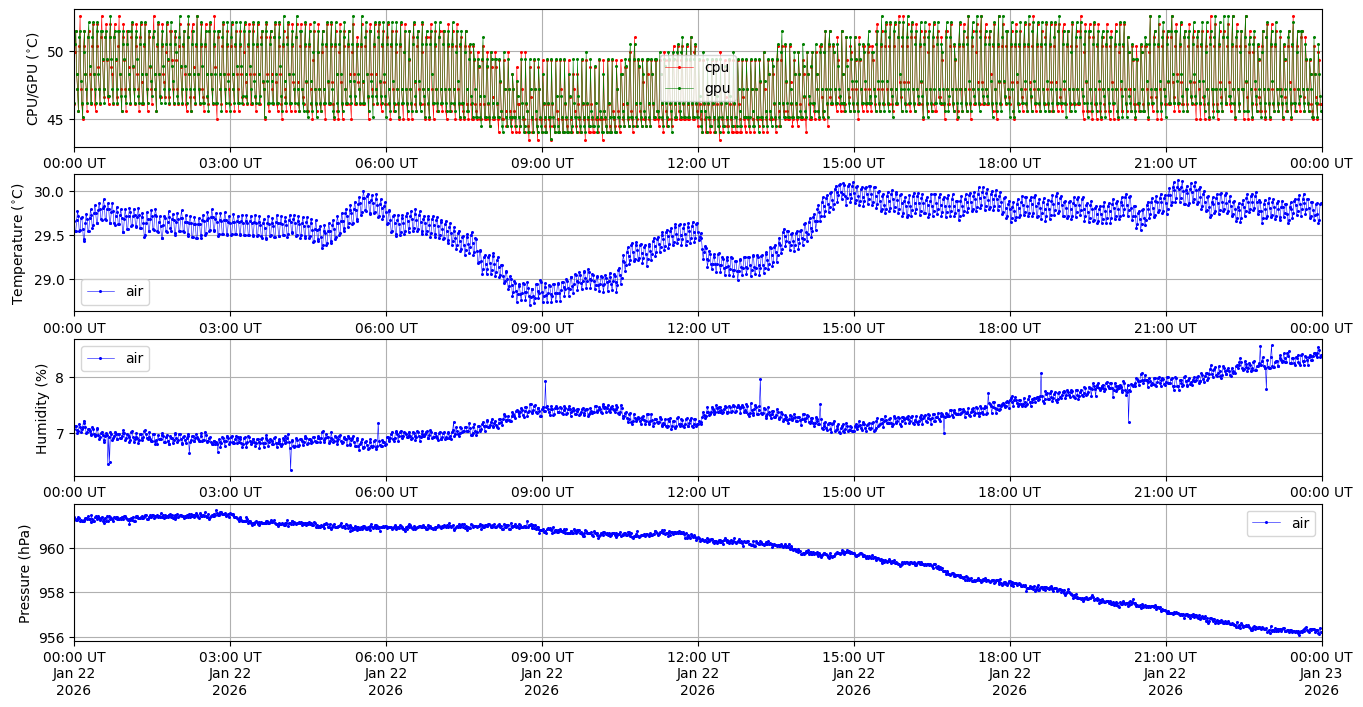
Task: Click the 12:00 UT tick under the Pressure plot
Action: pos(697,656)
